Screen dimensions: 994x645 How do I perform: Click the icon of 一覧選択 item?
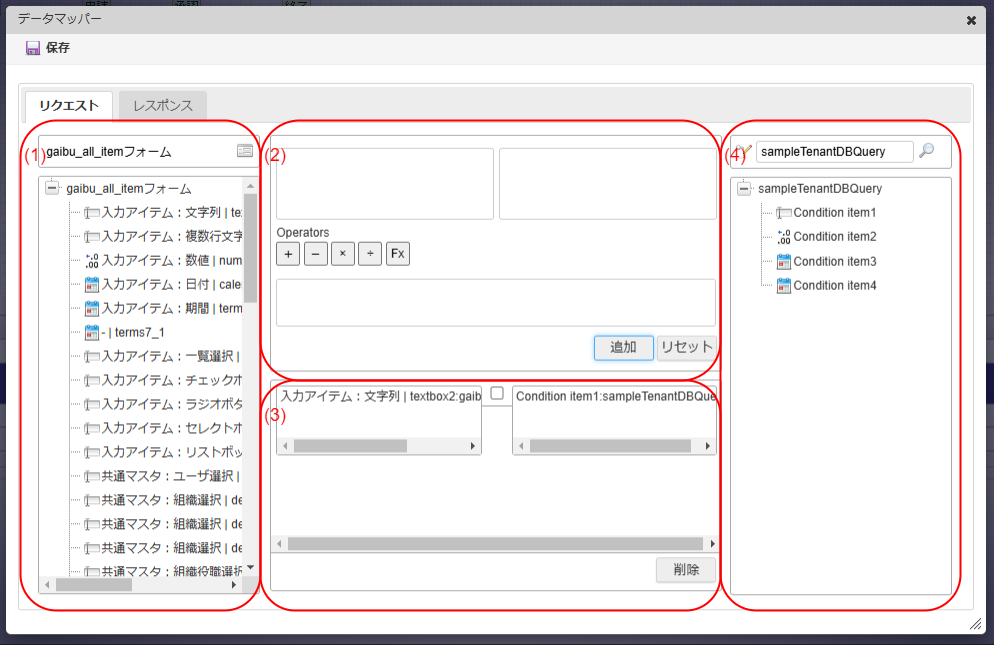92,356
